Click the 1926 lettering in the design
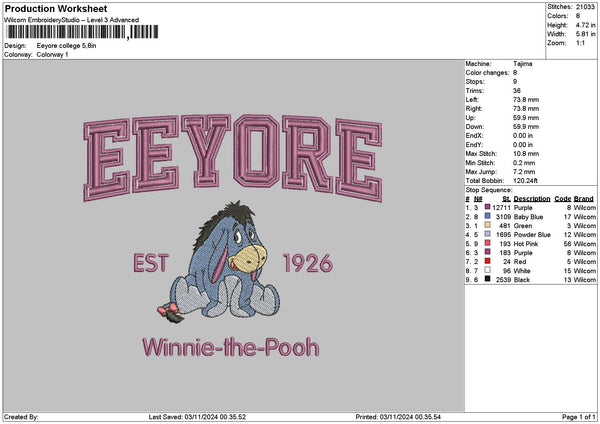 308,263
